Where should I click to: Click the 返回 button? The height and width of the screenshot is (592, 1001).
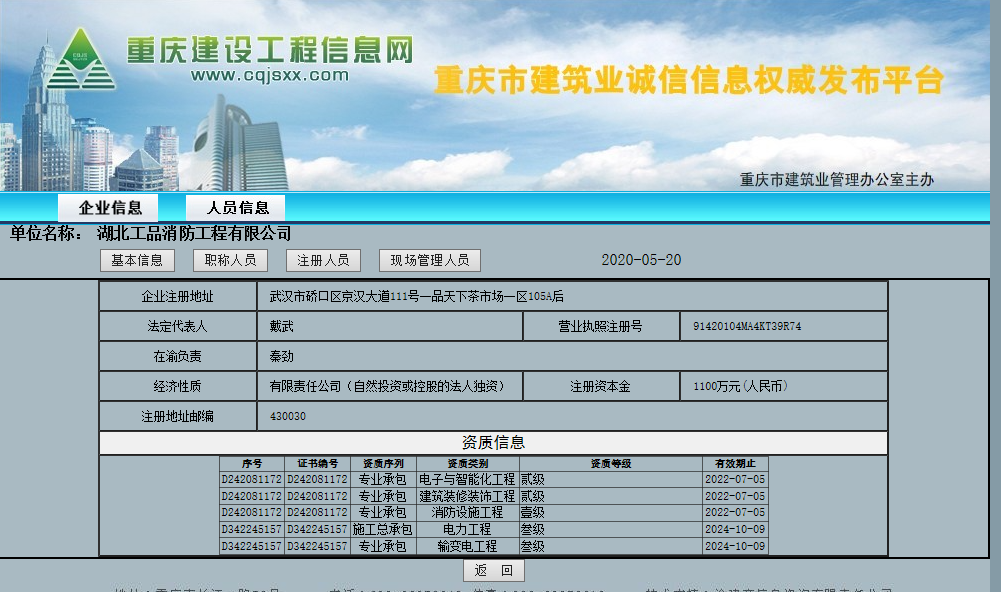pos(494,570)
